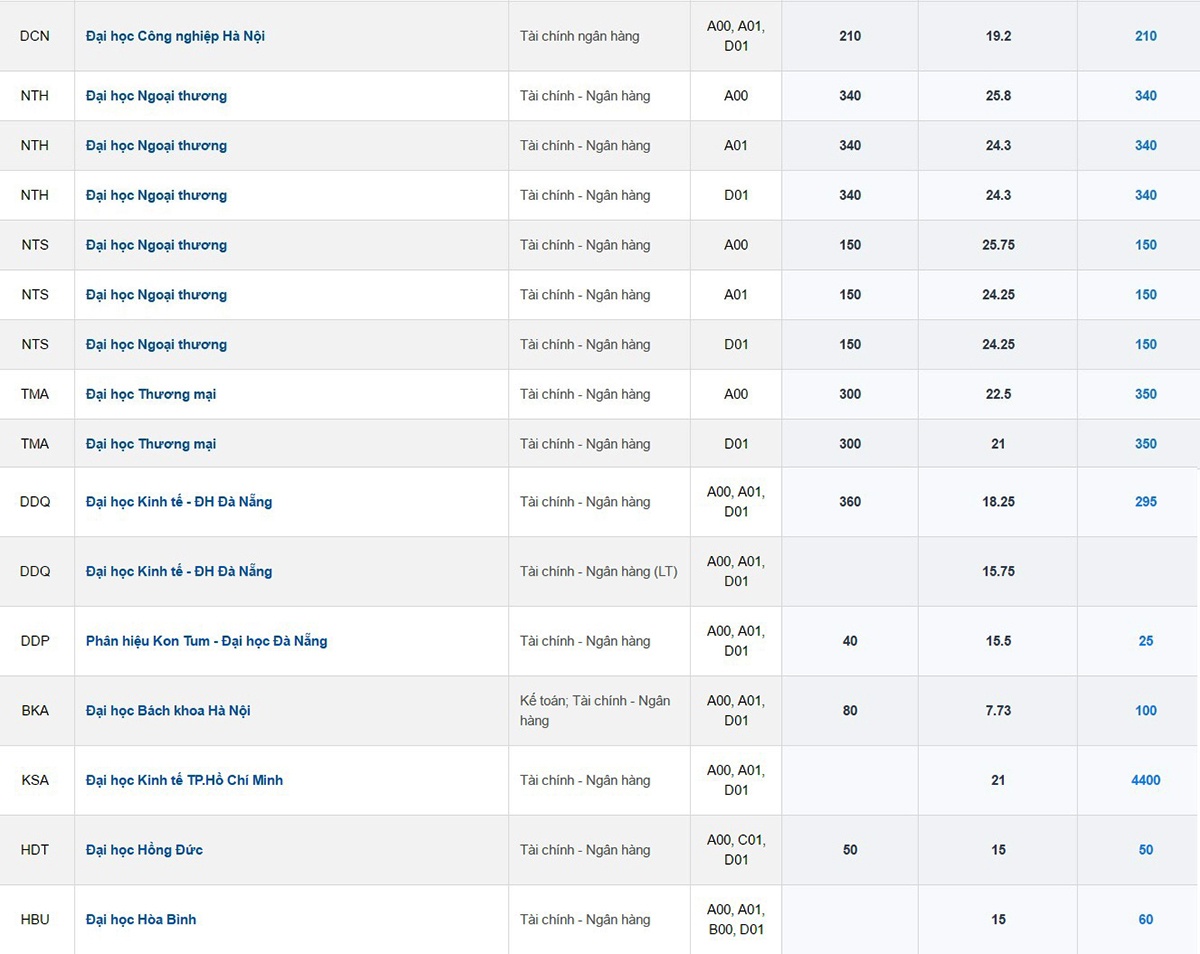Image resolution: width=1200 pixels, height=954 pixels.
Task: Open Đại học Kinh tế - ĐH Đà Nẵng in the (LT) row
Action: [x=179, y=572]
